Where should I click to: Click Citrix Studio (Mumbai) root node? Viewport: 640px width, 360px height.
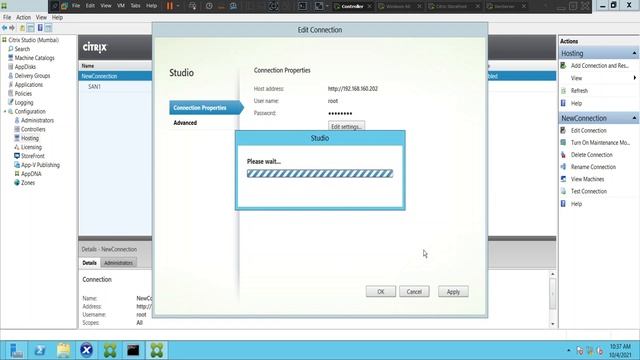tap(33, 40)
